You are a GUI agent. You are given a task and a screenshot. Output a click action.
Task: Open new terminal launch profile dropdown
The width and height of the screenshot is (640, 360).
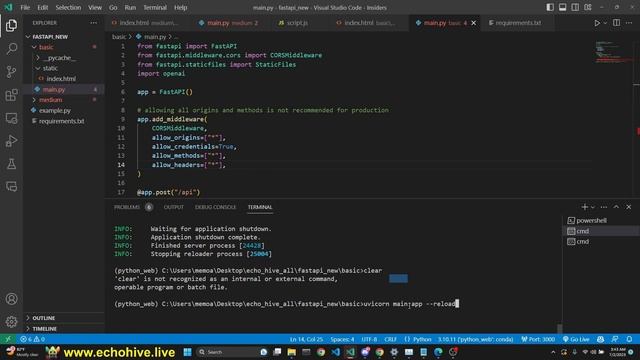(593, 207)
